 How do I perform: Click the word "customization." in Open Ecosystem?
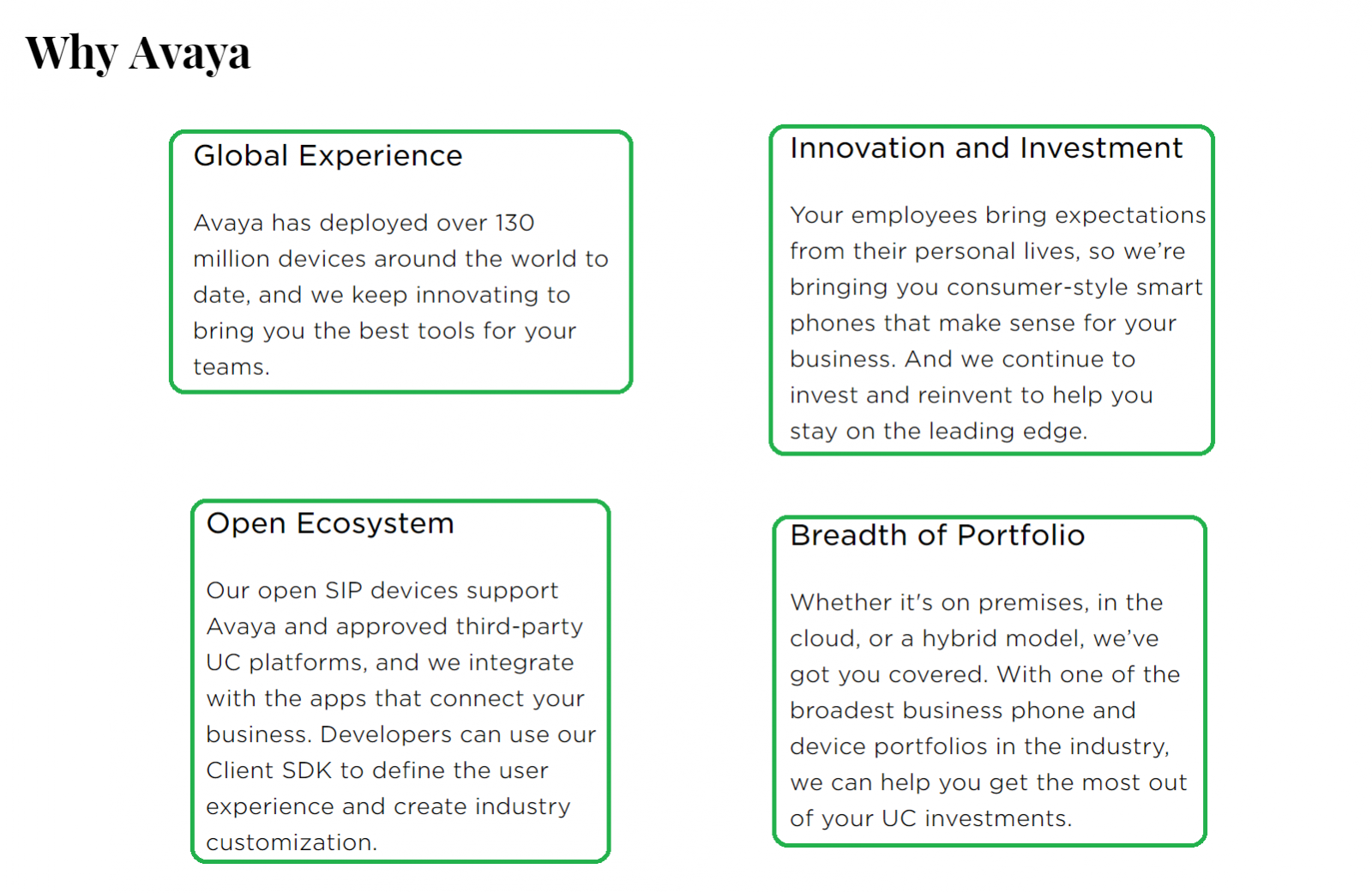(292, 843)
